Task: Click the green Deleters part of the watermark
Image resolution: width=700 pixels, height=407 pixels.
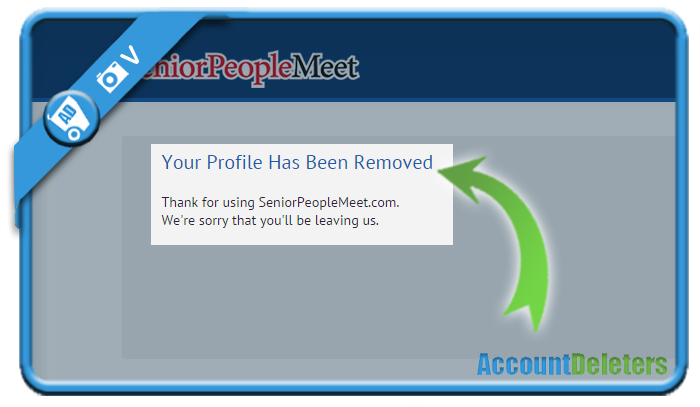Action: (x=619, y=365)
